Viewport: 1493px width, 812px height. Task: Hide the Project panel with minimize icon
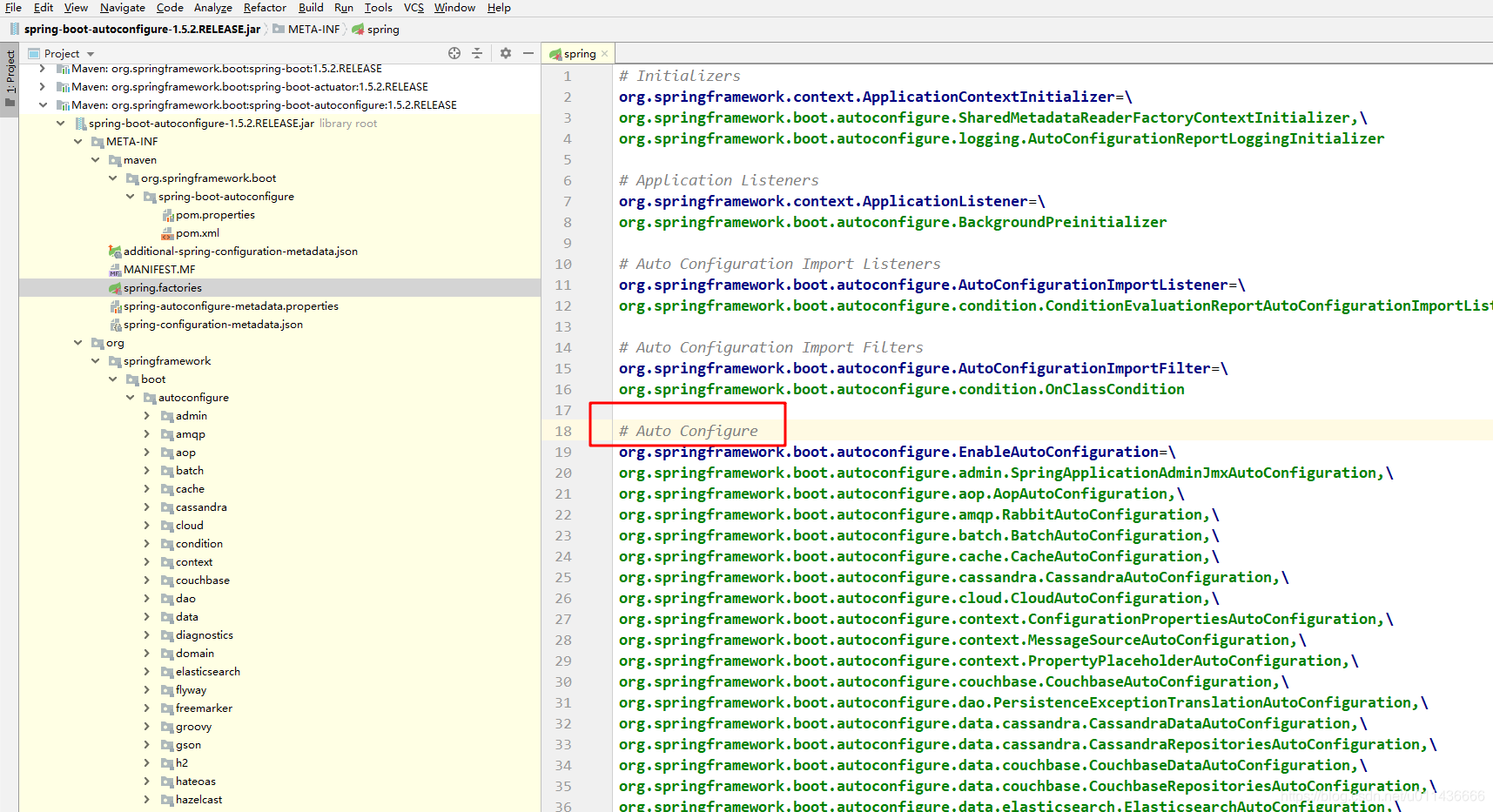pyautogui.click(x=528, y=53)
